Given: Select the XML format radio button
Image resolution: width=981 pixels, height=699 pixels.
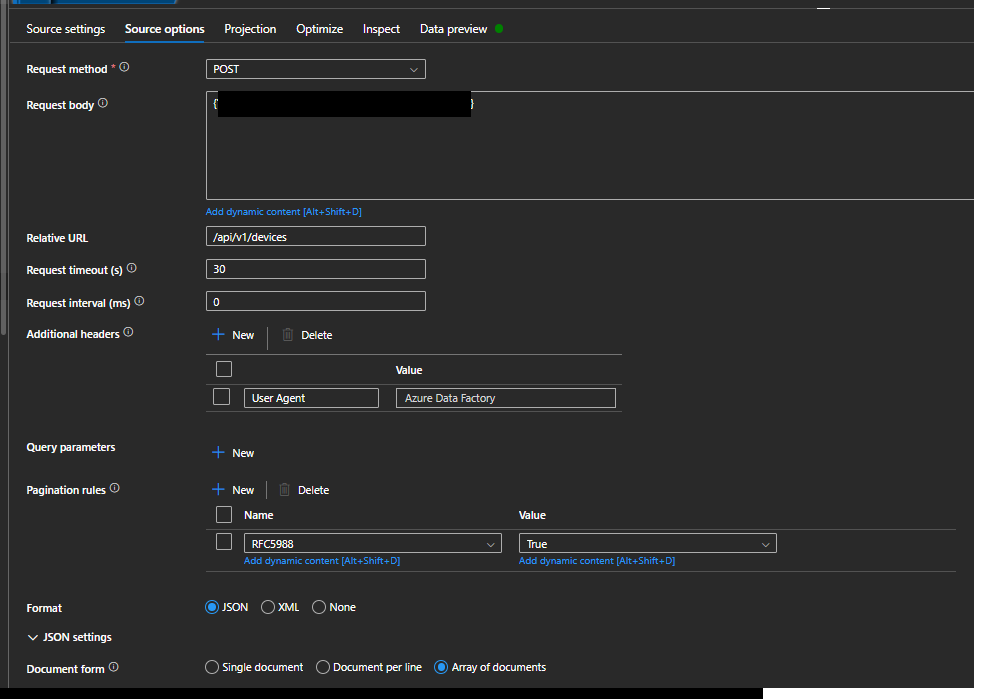Looking at the screenshot, I should (x=267, y=607).
